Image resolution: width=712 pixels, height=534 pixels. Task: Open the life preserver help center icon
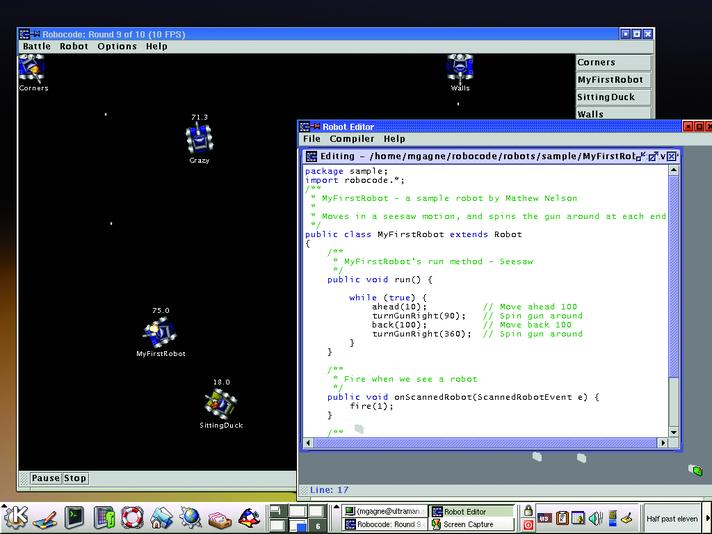(133, 517)
